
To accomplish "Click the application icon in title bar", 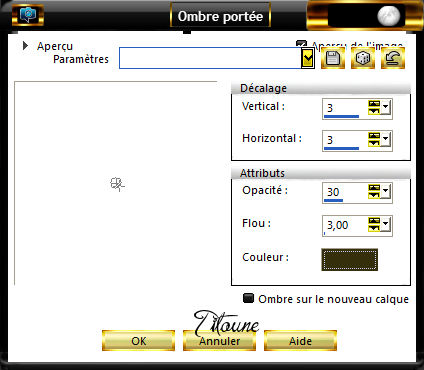I will 28,15.
